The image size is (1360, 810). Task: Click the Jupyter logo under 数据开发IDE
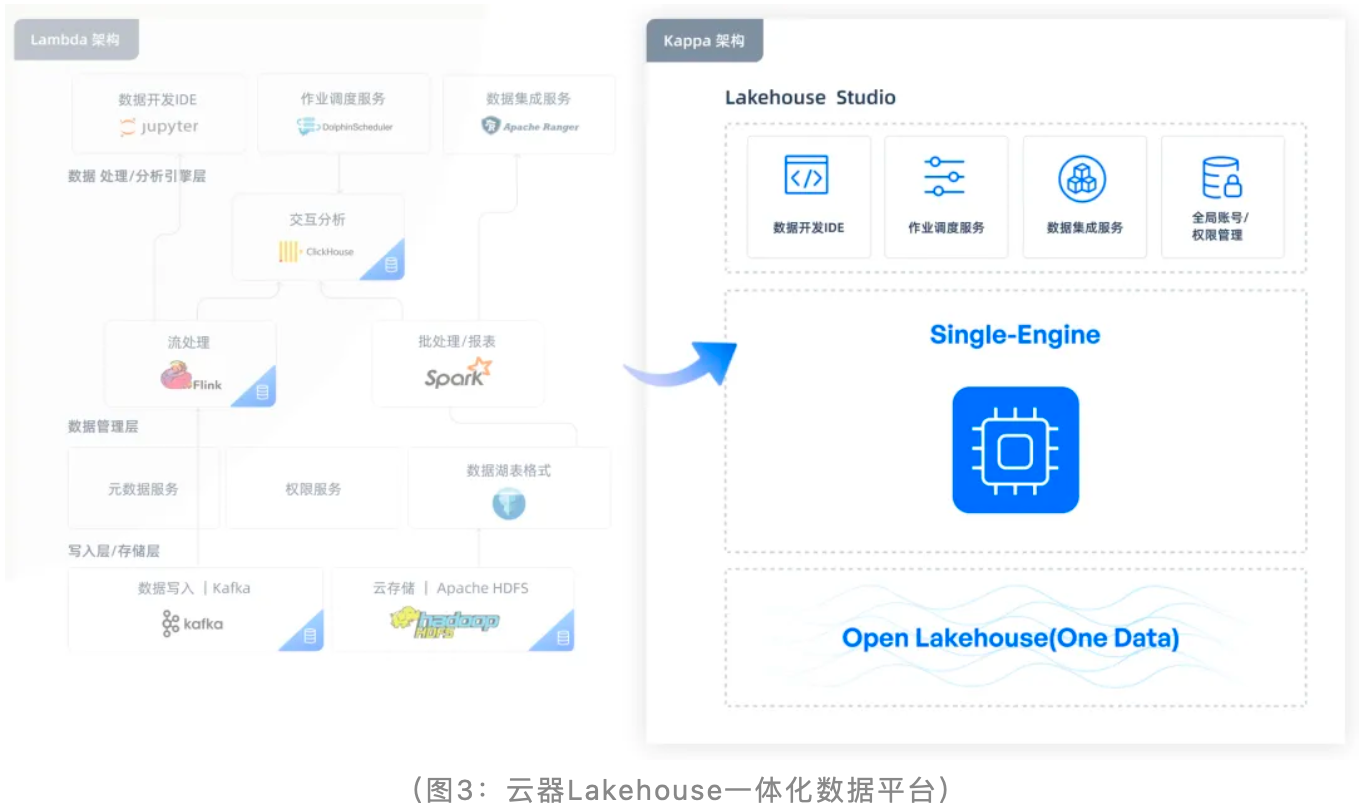(158, 127)
